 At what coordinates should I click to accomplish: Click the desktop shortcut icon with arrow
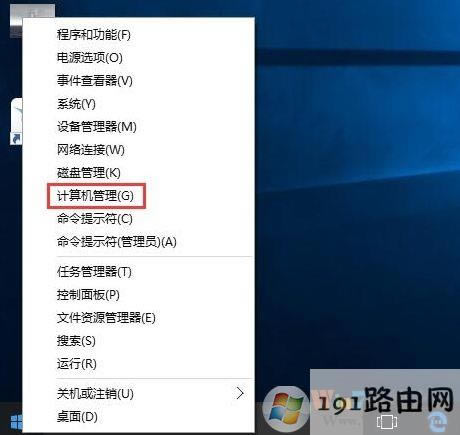pos(16,122)
